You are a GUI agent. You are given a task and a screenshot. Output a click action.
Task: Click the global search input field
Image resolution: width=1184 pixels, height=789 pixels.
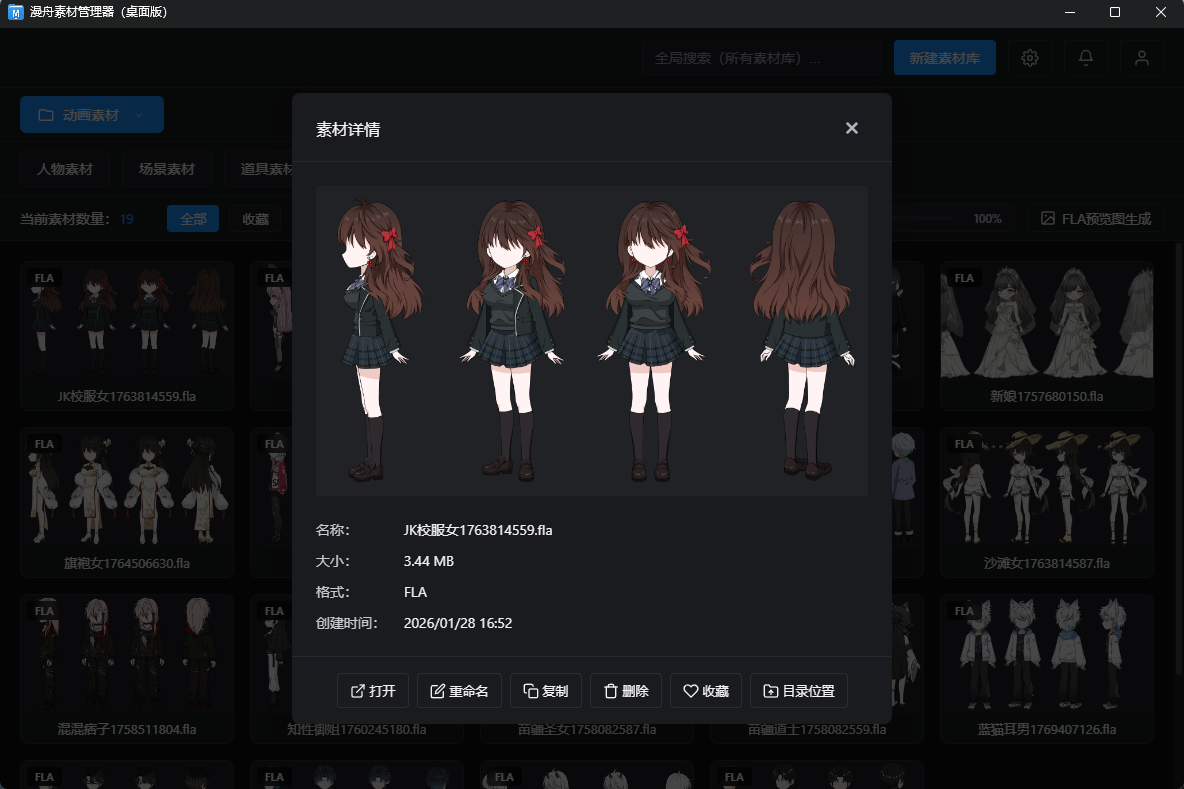coord(760,58)
